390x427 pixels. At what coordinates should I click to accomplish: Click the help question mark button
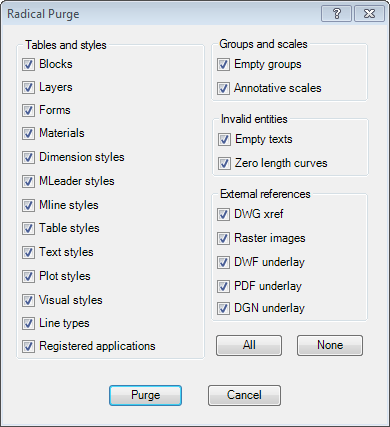pos(336,14)
